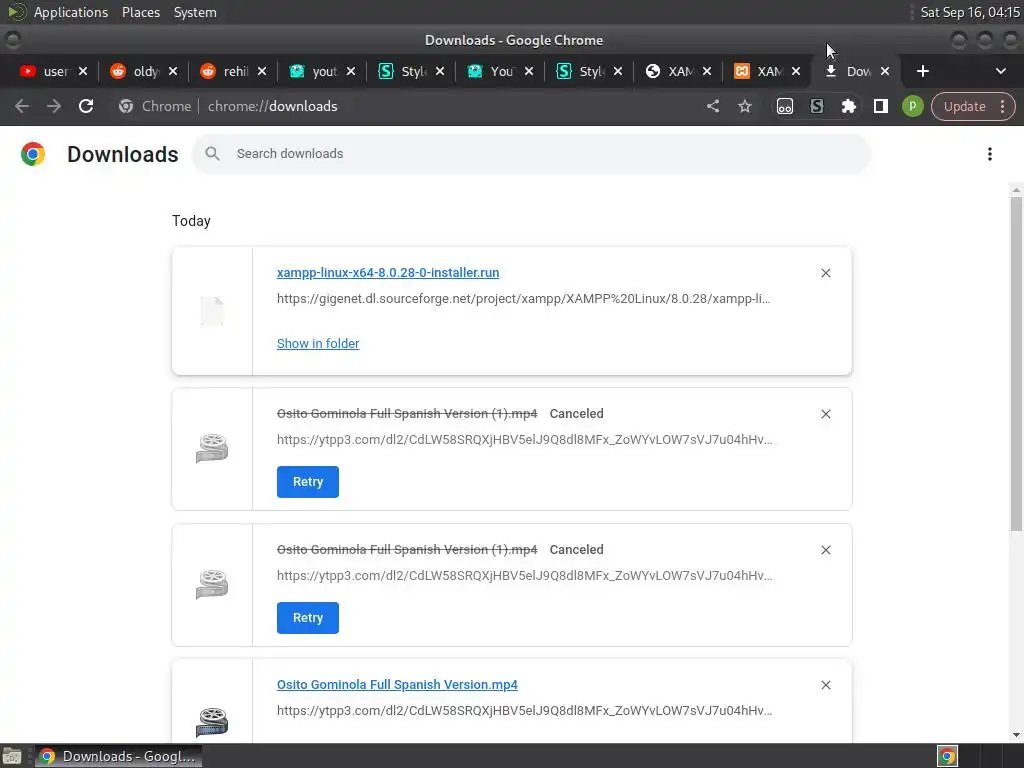Open the green profile avatar
1024x768 pixels.
(x=912, y=106)
